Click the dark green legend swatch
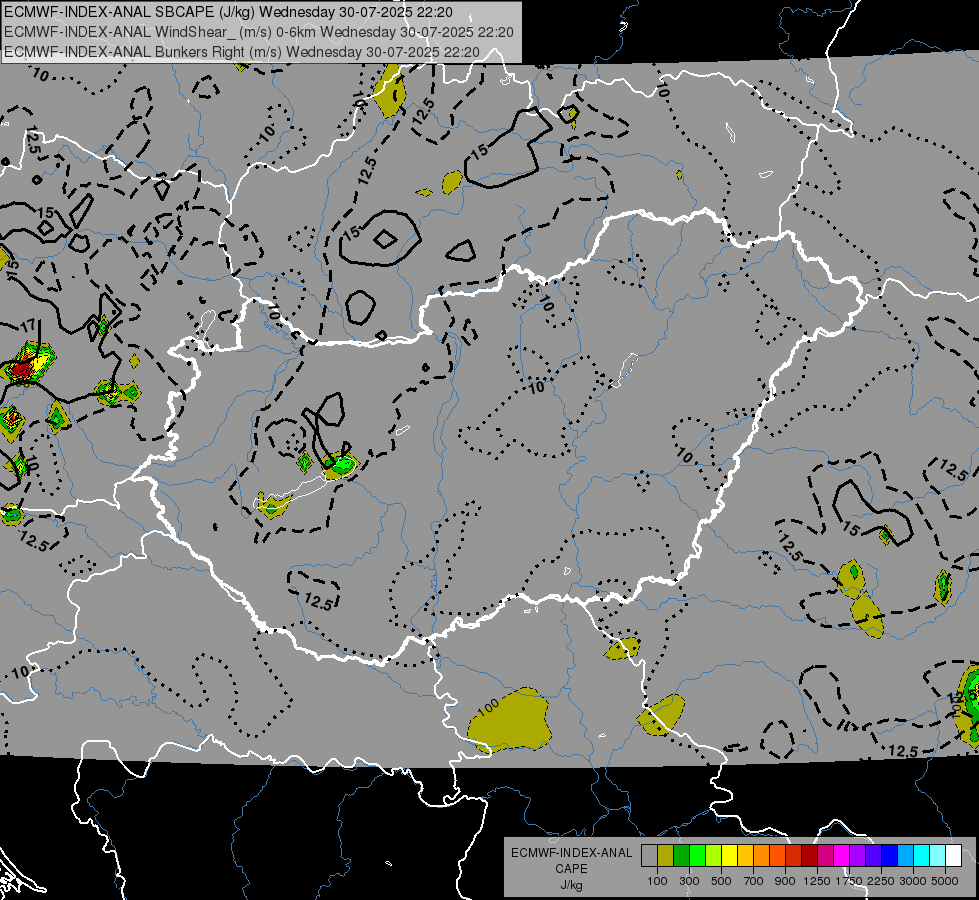 point(681,856)
